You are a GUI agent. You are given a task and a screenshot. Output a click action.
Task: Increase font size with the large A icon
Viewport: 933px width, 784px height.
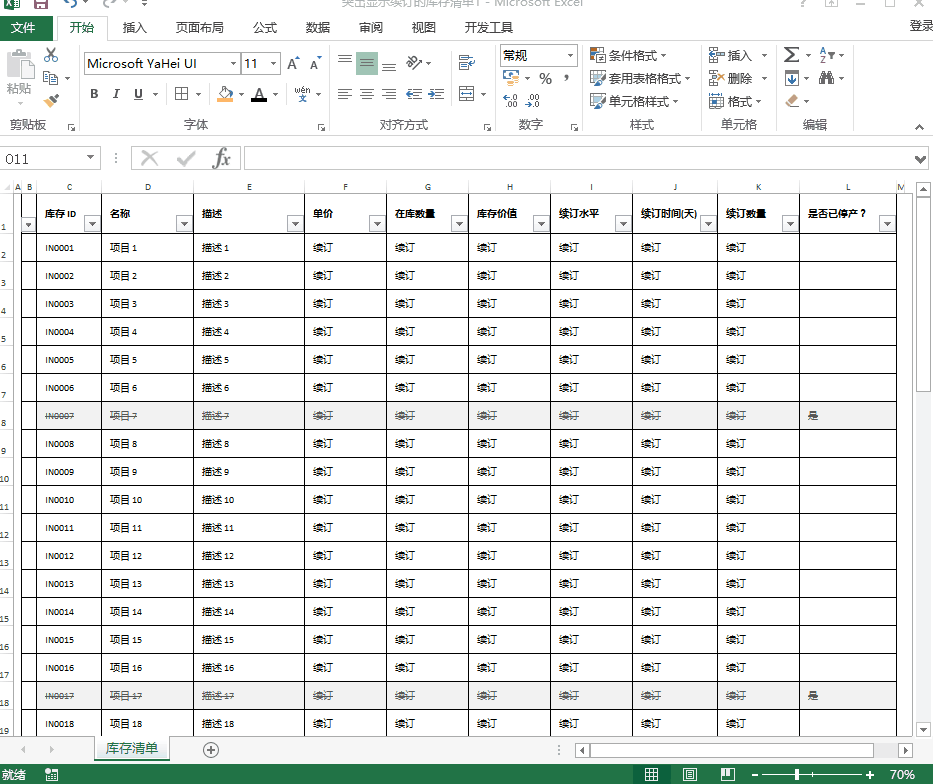(x=293, y=64)
